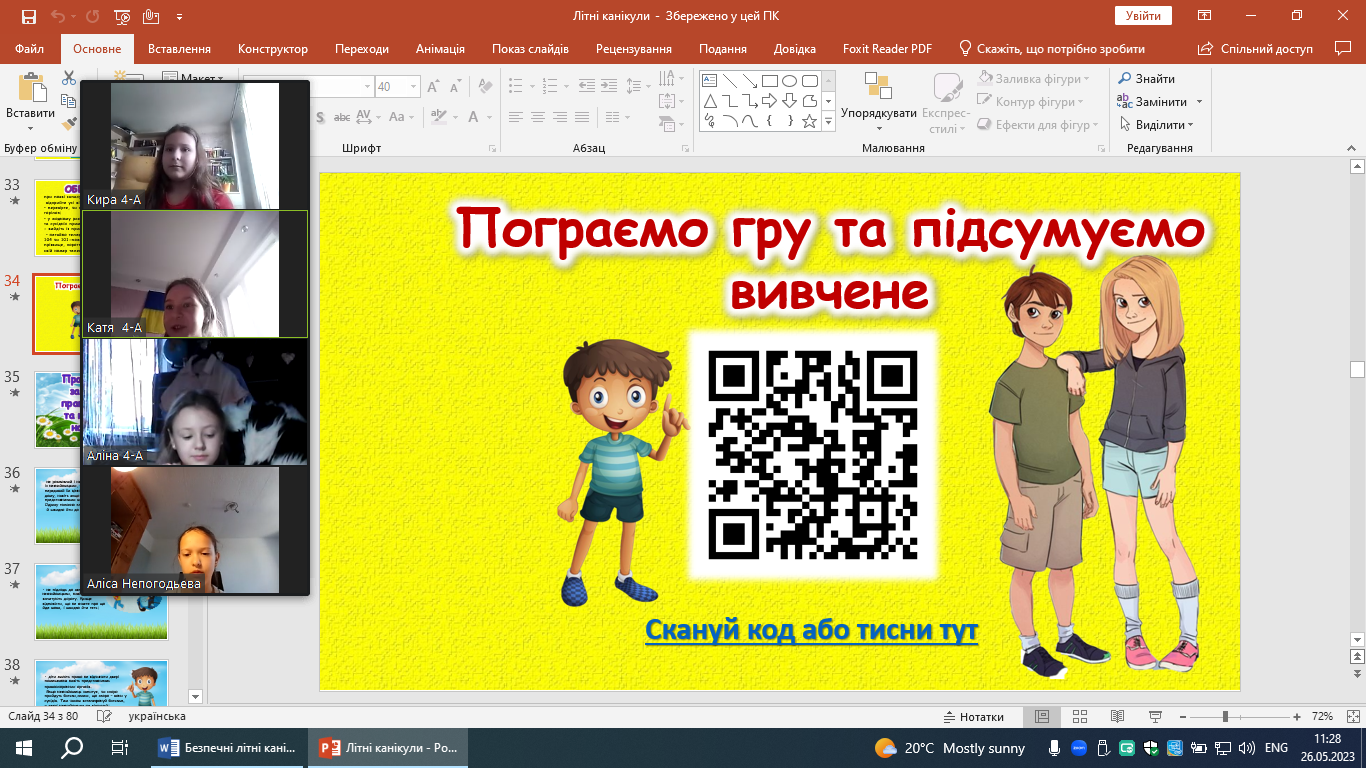Open the Replace (Замінити) dropdown arrow
1366x768 pixels.
(x=1199, y=102)
